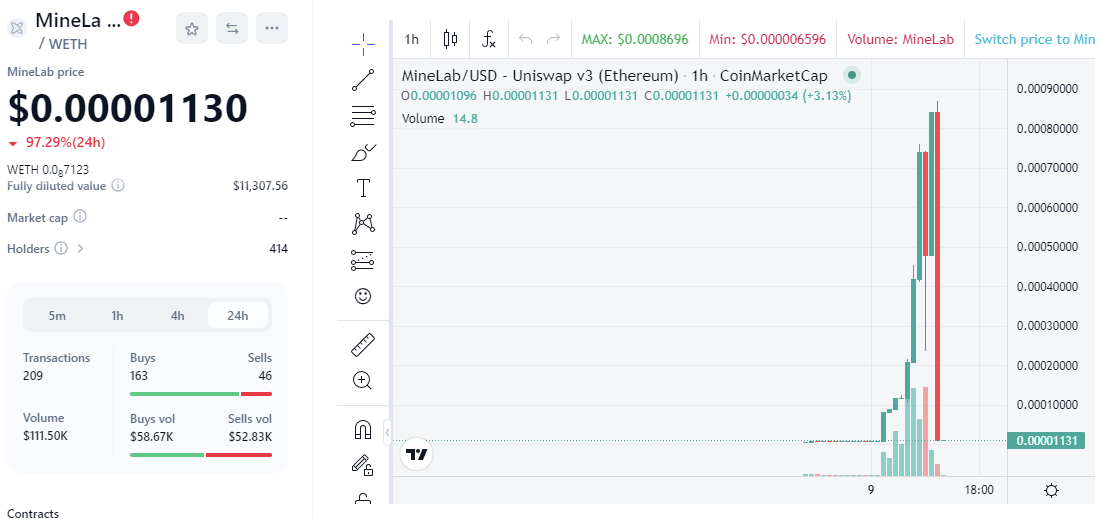The image size is (1111, 519).
Task: Click the TradingView logo on chart
Action: [x=417, y=454]
